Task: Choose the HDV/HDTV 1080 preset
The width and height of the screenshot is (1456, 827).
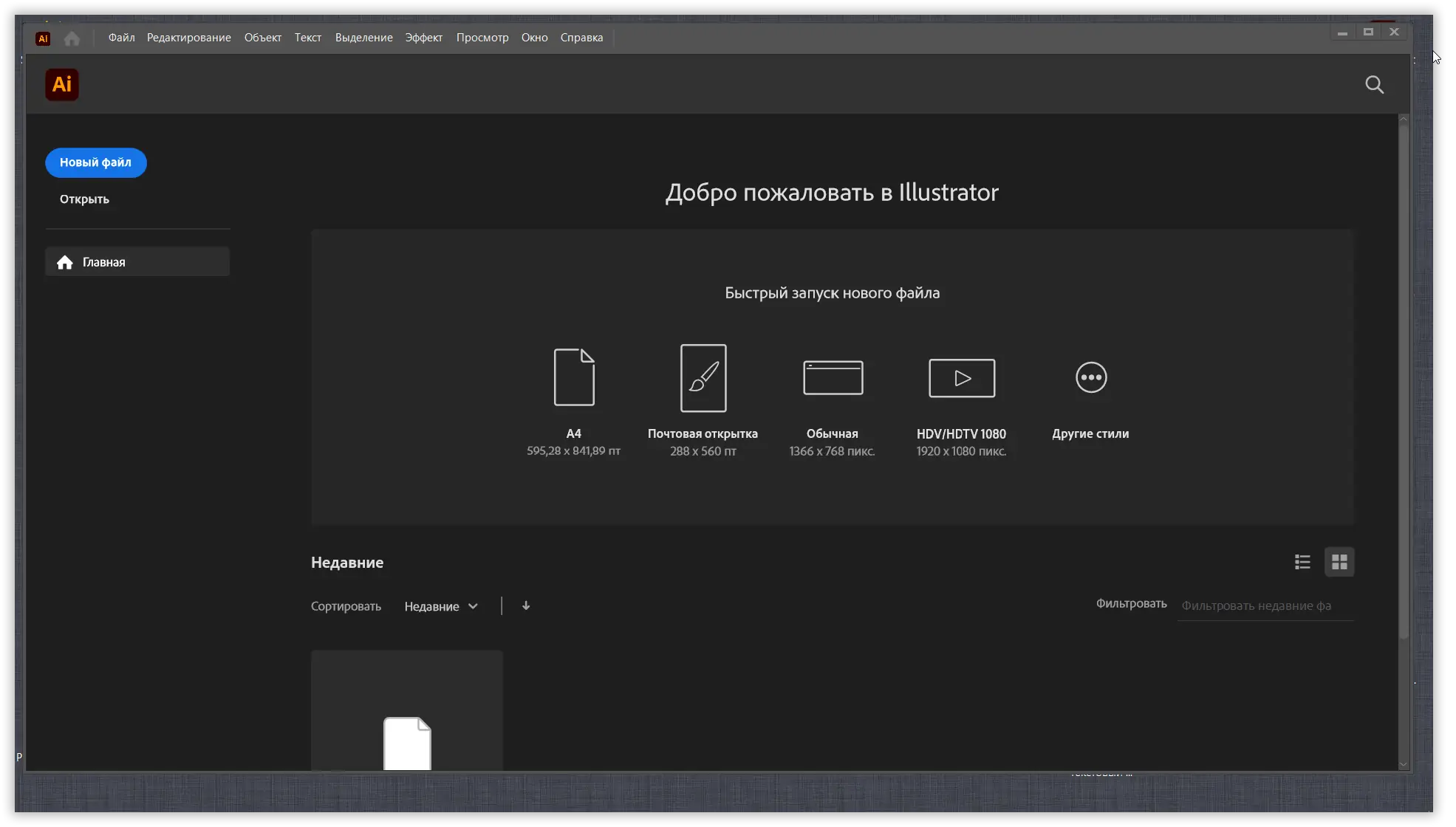Action: click(961, 399)
